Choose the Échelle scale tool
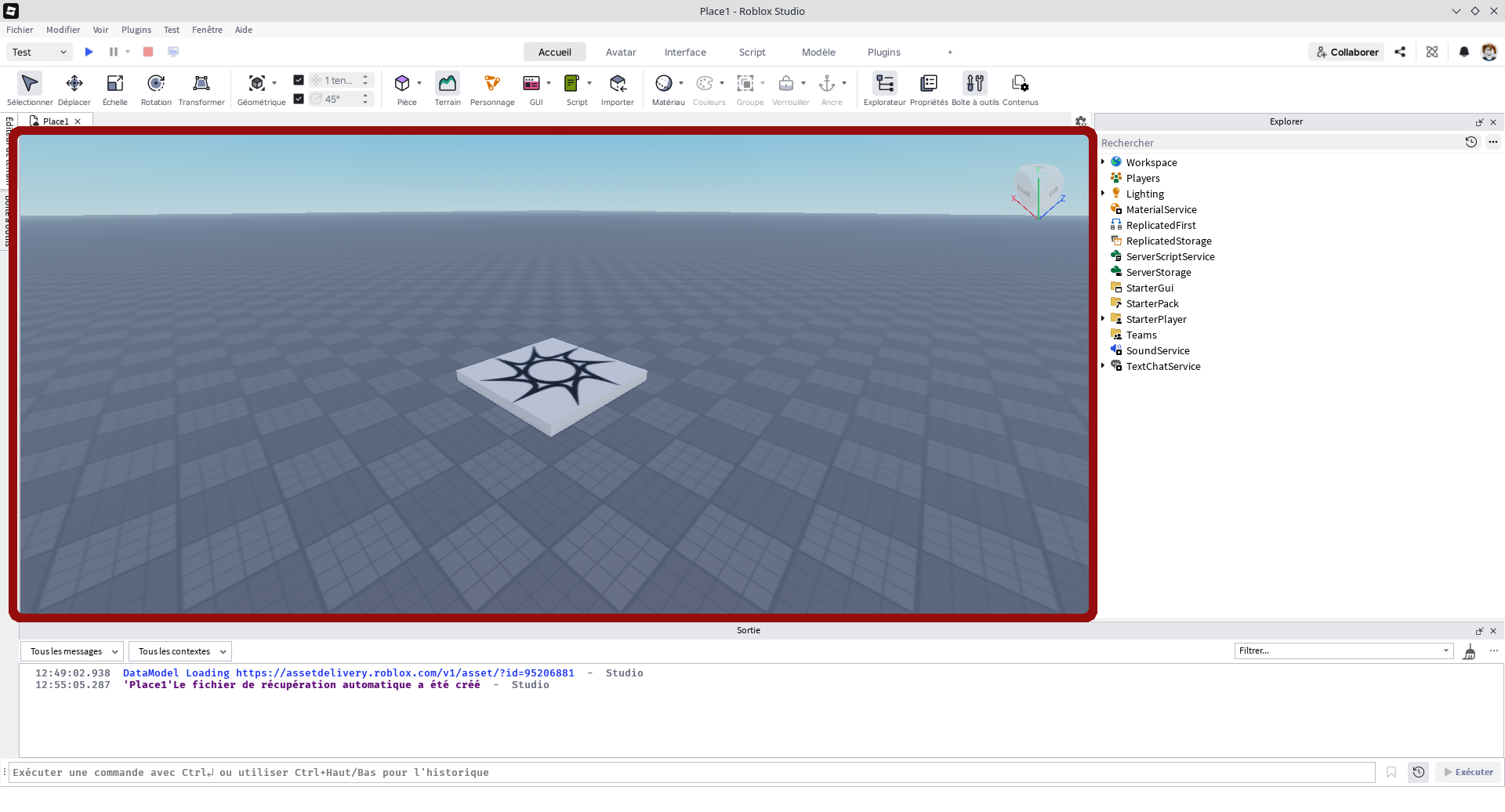The width and height of the screenshot is (1505, 812). coord(114,89)
